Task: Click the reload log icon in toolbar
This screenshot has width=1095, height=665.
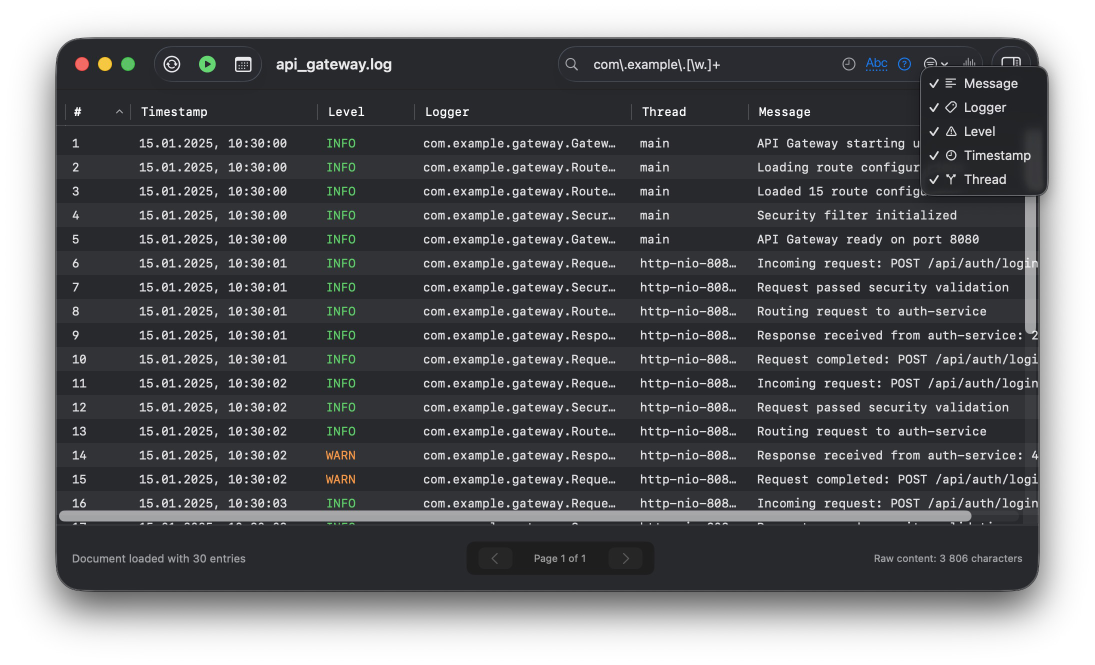Action: pyautogui.click(x=172, y=64)
